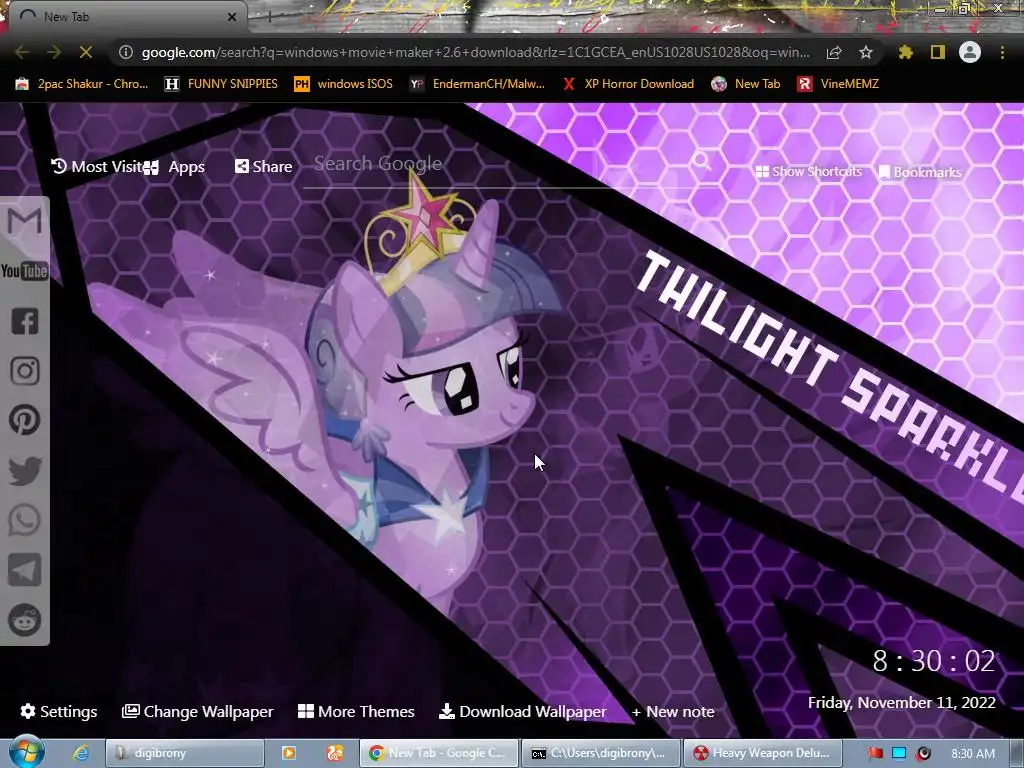Open the Chrome profile avatar
The height and width of the screenshot is (768, 1024).
point(970,52)
